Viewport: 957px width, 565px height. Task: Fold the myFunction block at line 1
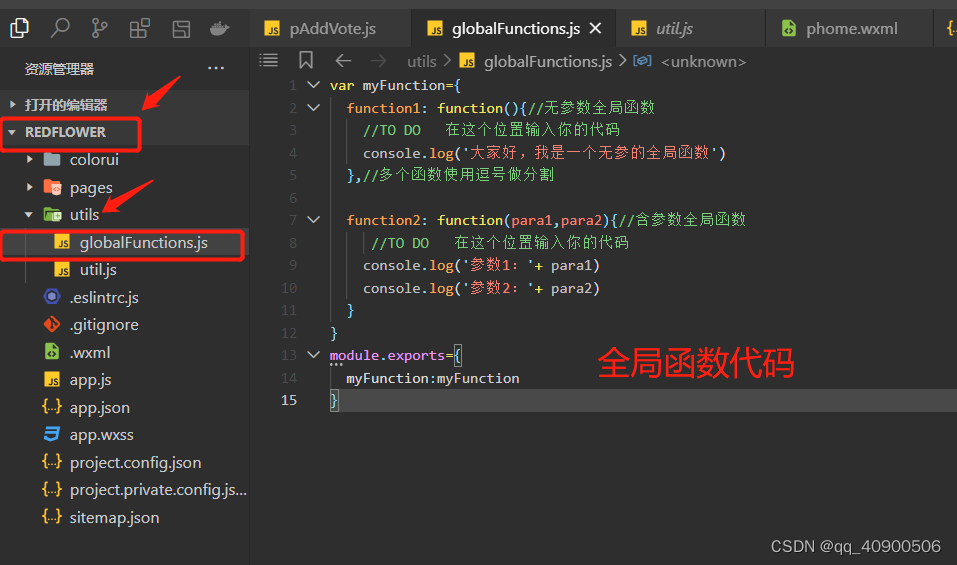(x=313, y=86)
